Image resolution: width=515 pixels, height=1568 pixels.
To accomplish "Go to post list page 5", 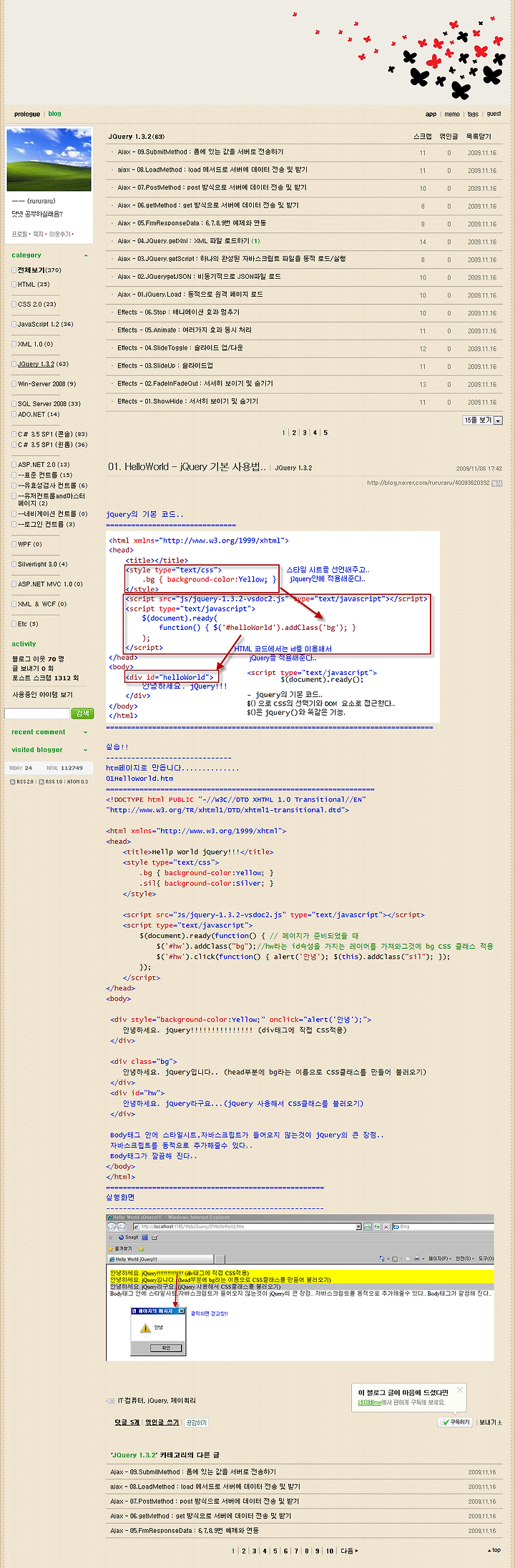I will coord(325,433).
